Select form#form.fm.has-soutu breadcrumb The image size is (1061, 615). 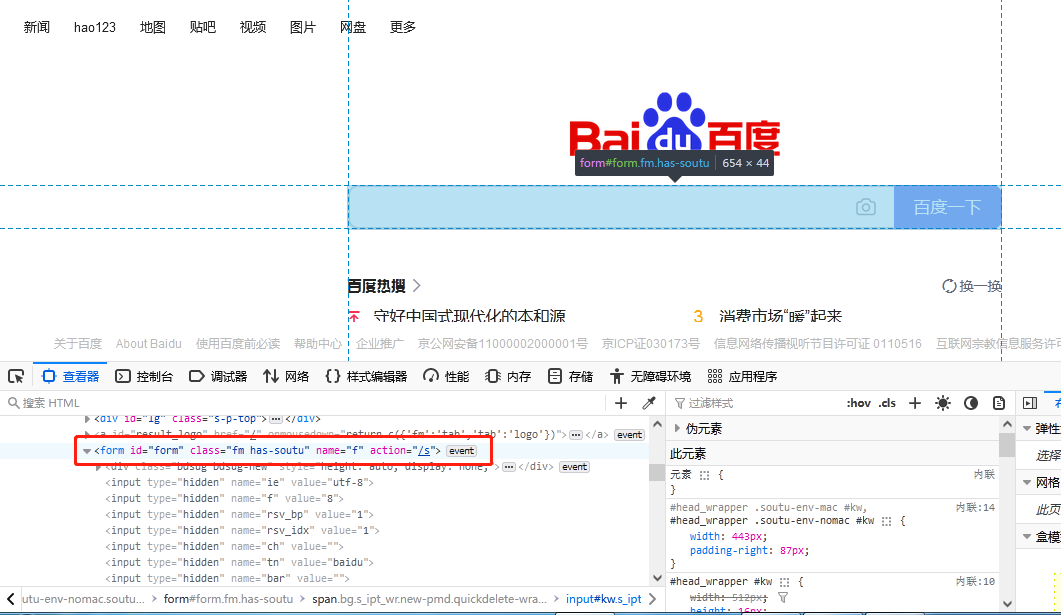(x=228, y=599)
